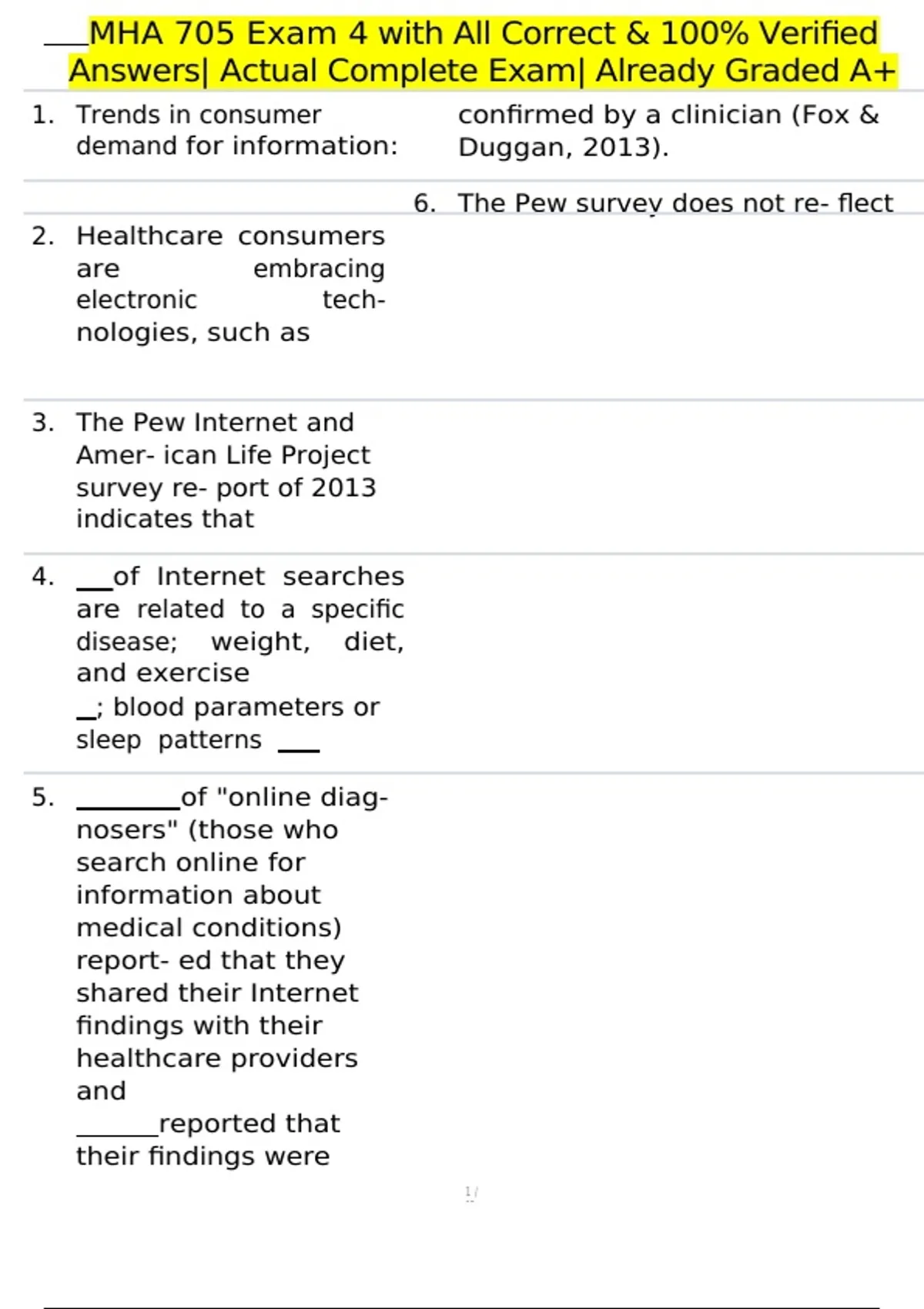Click the highlighted title line "MHA 705 Exam 4"
This screenshot has width=924, height=1309.
click(x=483, y=34)
